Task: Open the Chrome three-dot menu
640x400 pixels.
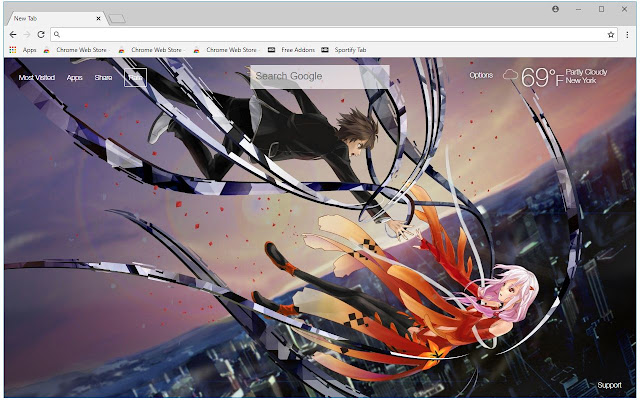Action: click(627, 35)
